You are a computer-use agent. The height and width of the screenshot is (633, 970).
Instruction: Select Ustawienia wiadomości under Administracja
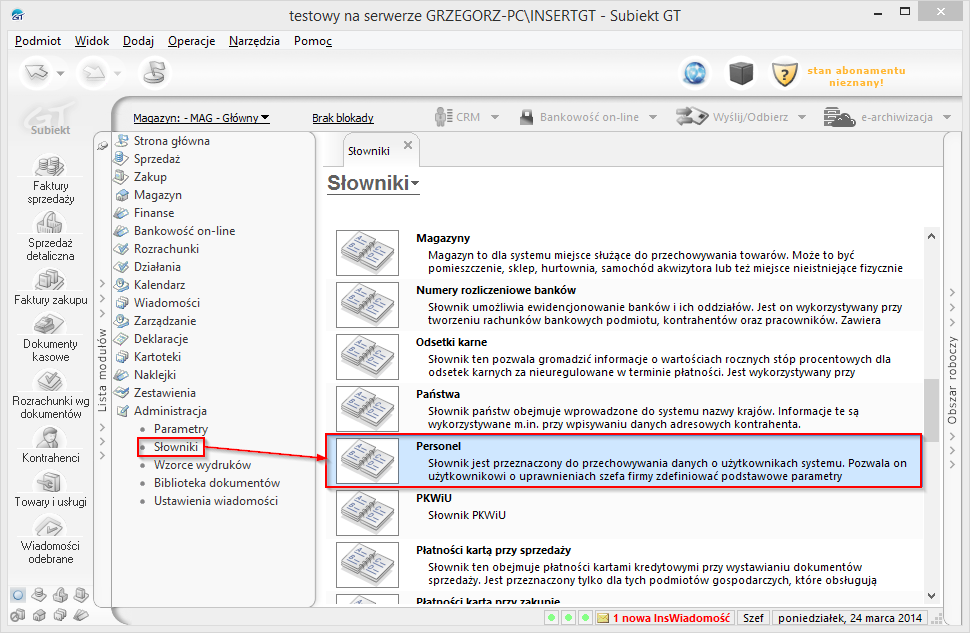(x=215, y=501)
